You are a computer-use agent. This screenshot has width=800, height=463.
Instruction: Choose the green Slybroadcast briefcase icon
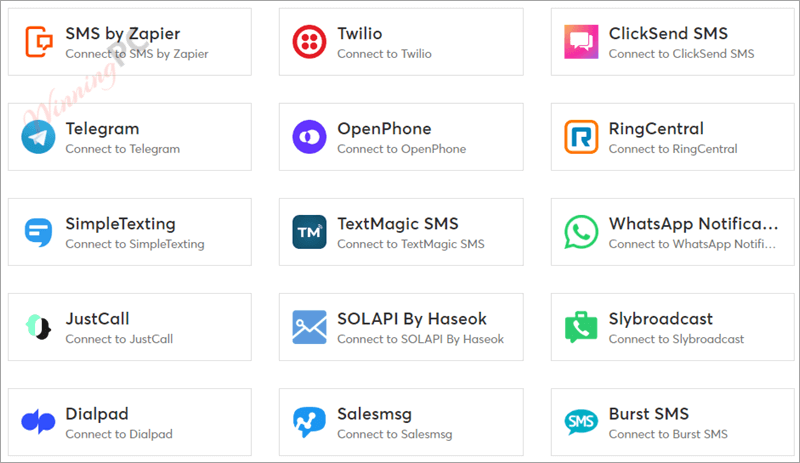coord(581,327)
